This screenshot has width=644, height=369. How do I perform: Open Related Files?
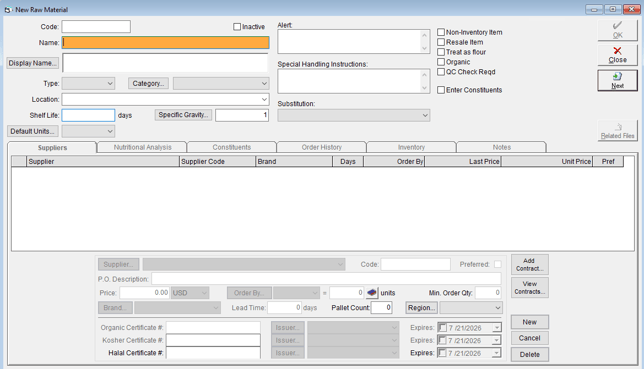(617, 131)
